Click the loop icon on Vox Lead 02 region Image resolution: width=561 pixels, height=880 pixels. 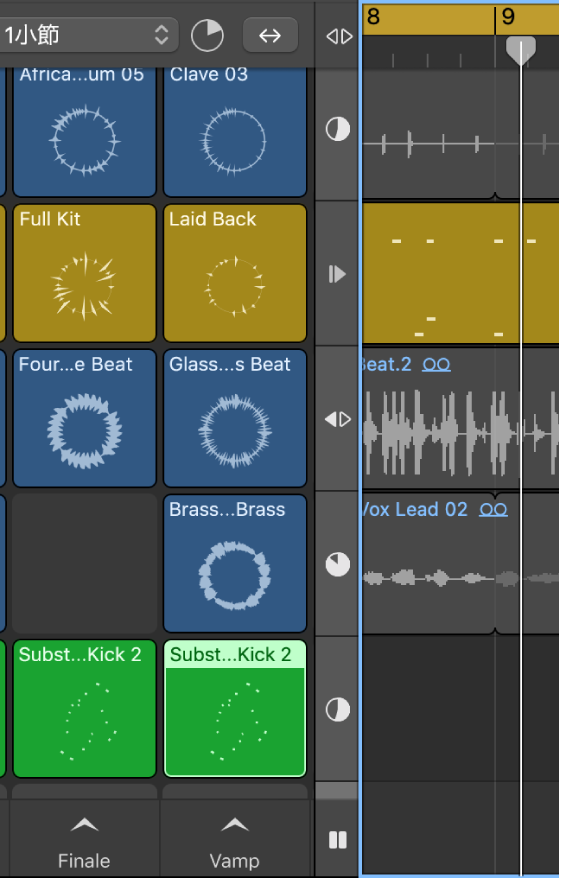tap(493, 510)
